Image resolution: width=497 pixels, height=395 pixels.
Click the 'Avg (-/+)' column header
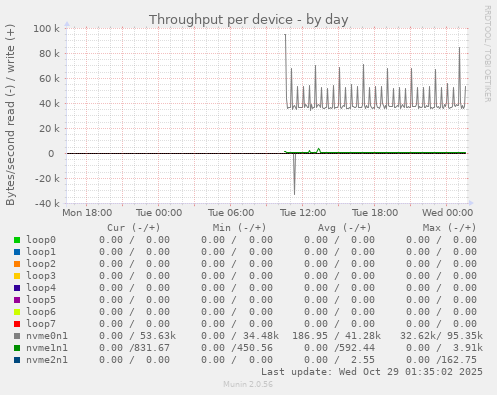click(344, 228)
